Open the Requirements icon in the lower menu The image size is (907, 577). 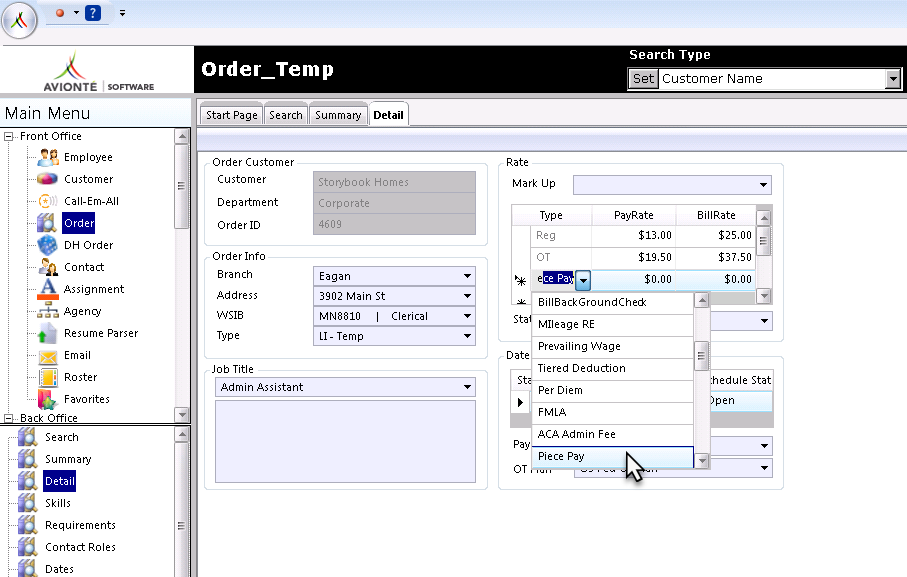coord(27,525)
